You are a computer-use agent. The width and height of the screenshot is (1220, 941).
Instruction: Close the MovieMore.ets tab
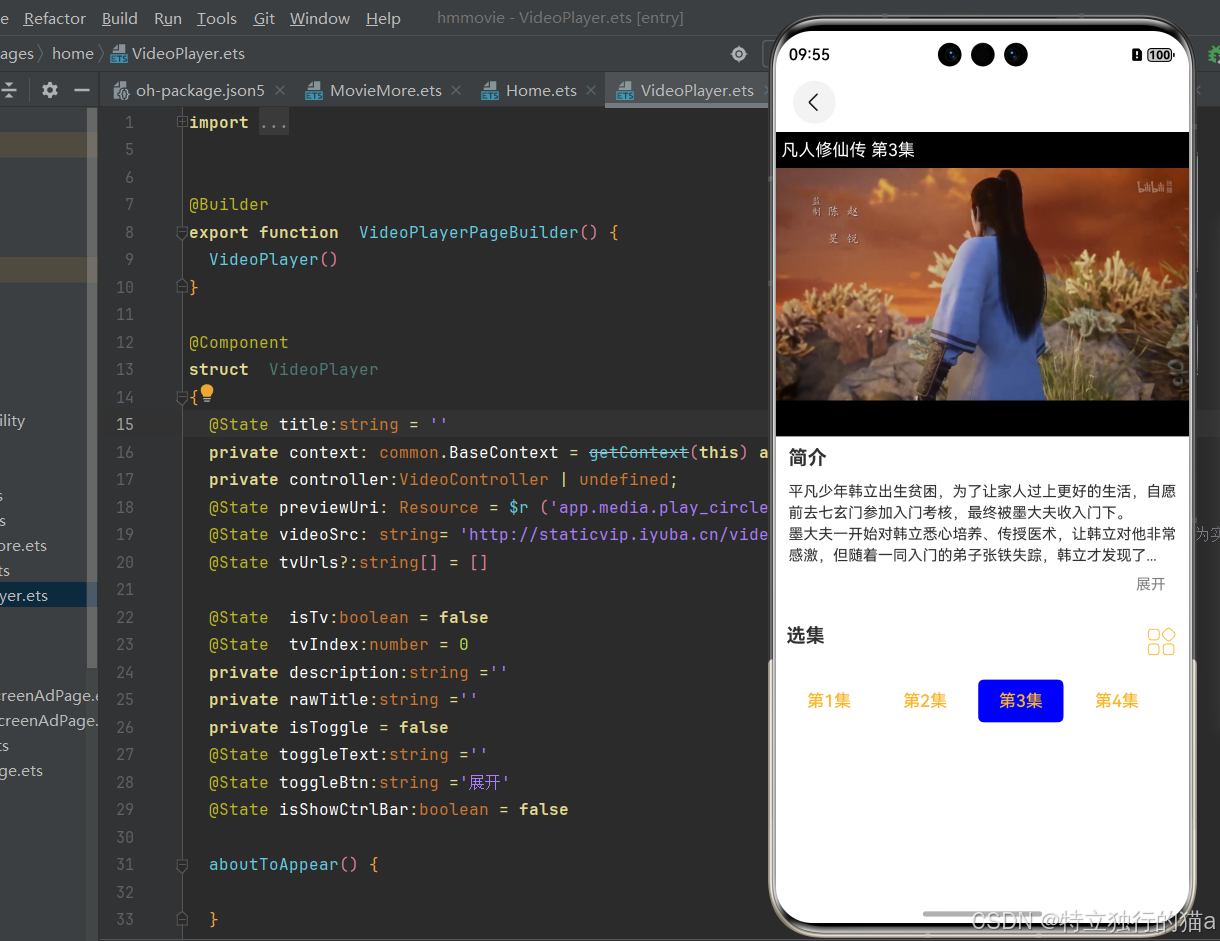tap(456, 90)
